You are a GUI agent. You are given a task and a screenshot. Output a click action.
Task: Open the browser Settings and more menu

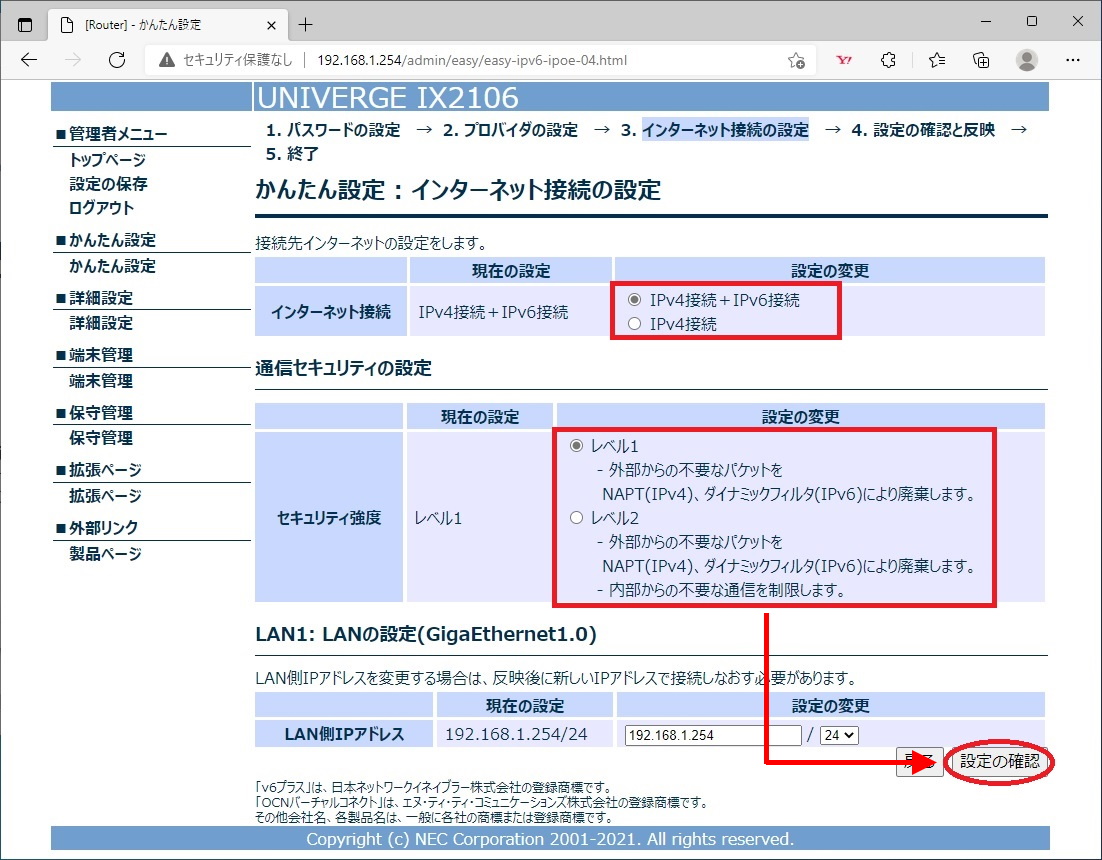point(1072,60)
